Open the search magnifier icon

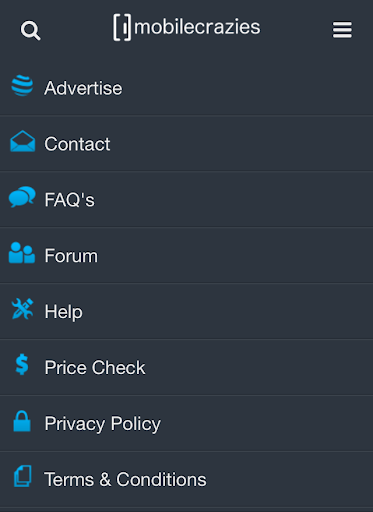point(31,31)
